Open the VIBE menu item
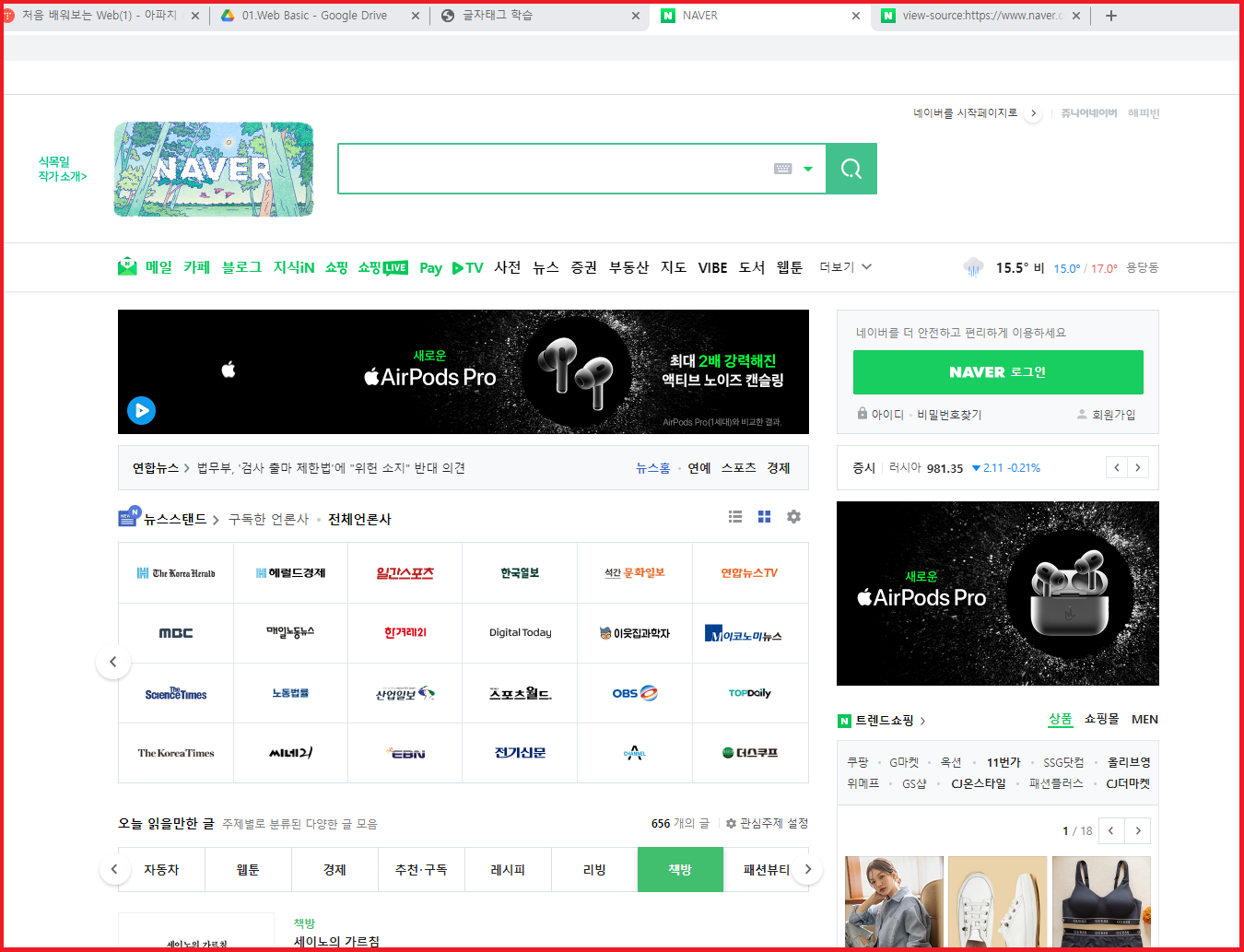 [712, 268]
